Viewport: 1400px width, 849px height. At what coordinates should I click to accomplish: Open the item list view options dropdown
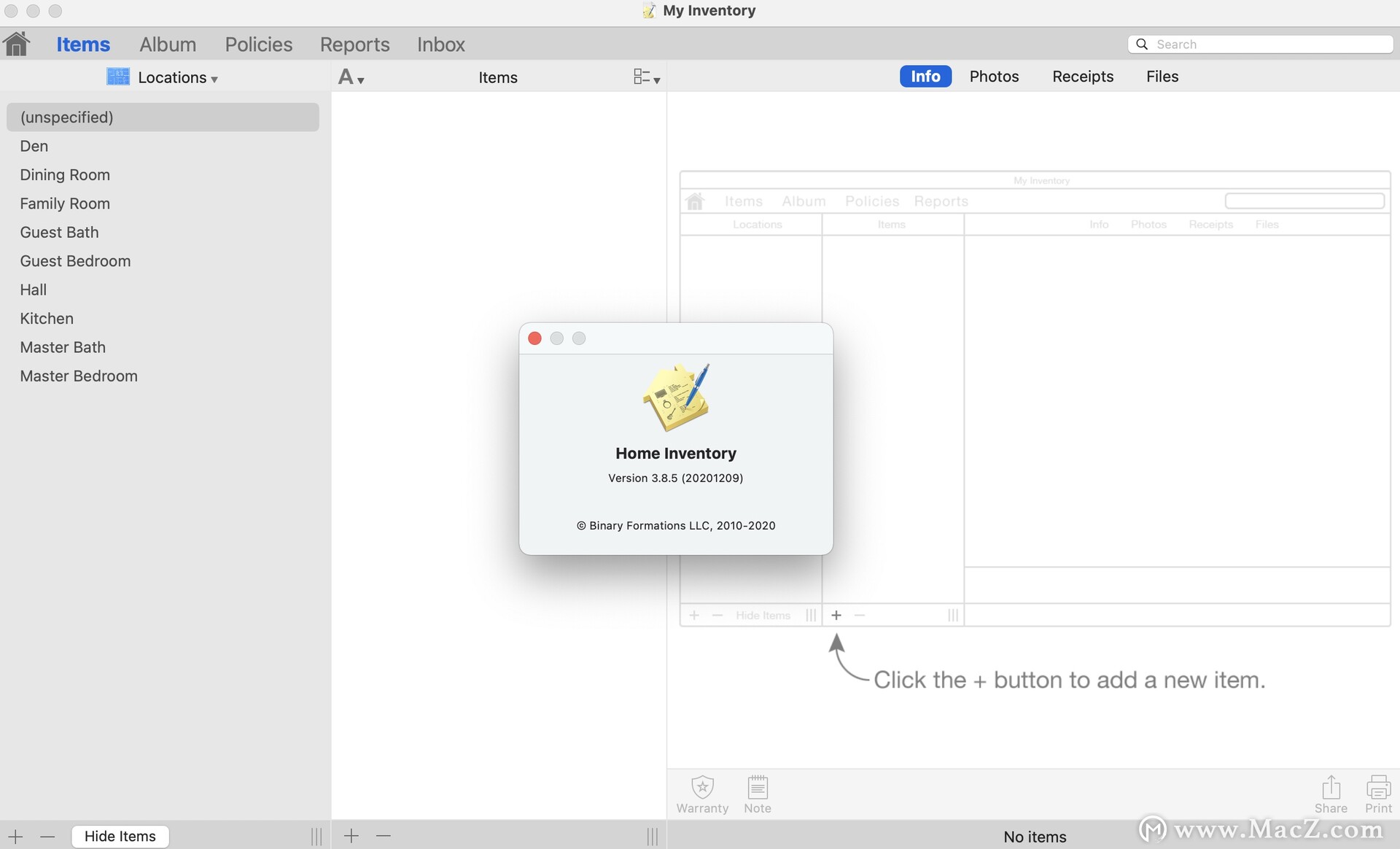(x=646, y=77)
